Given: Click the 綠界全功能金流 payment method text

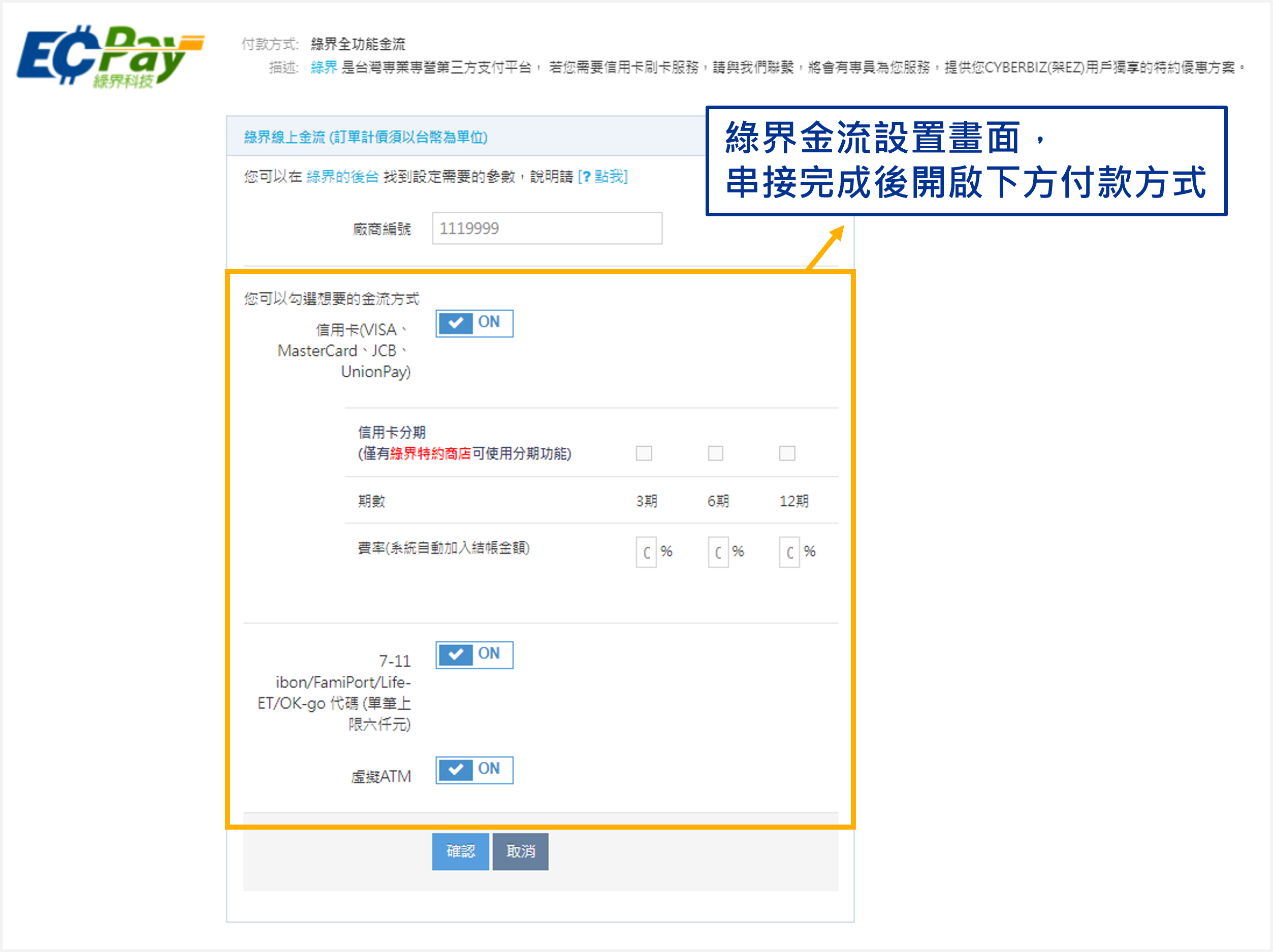Looking at the screenshot, I should tap(358, 44).
